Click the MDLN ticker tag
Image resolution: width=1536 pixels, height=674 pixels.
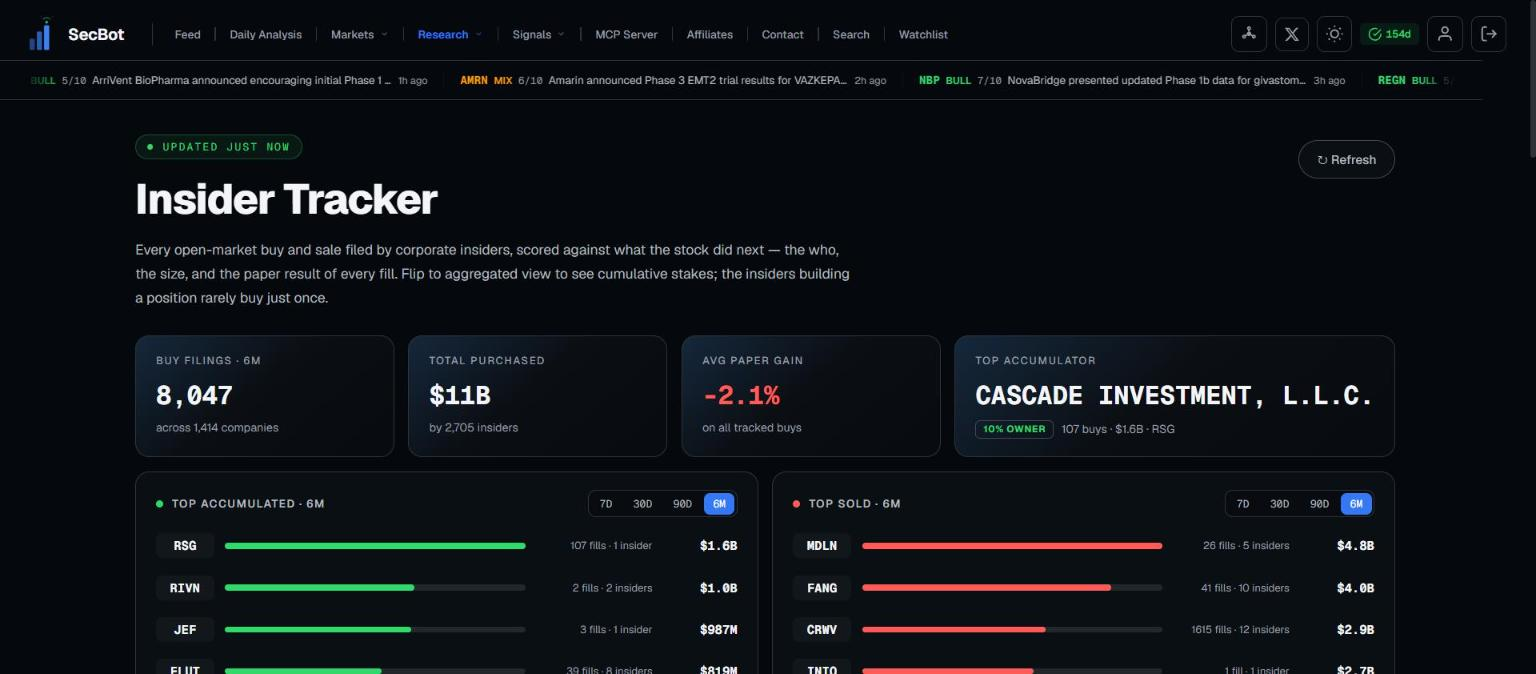[x=822, y=546]
